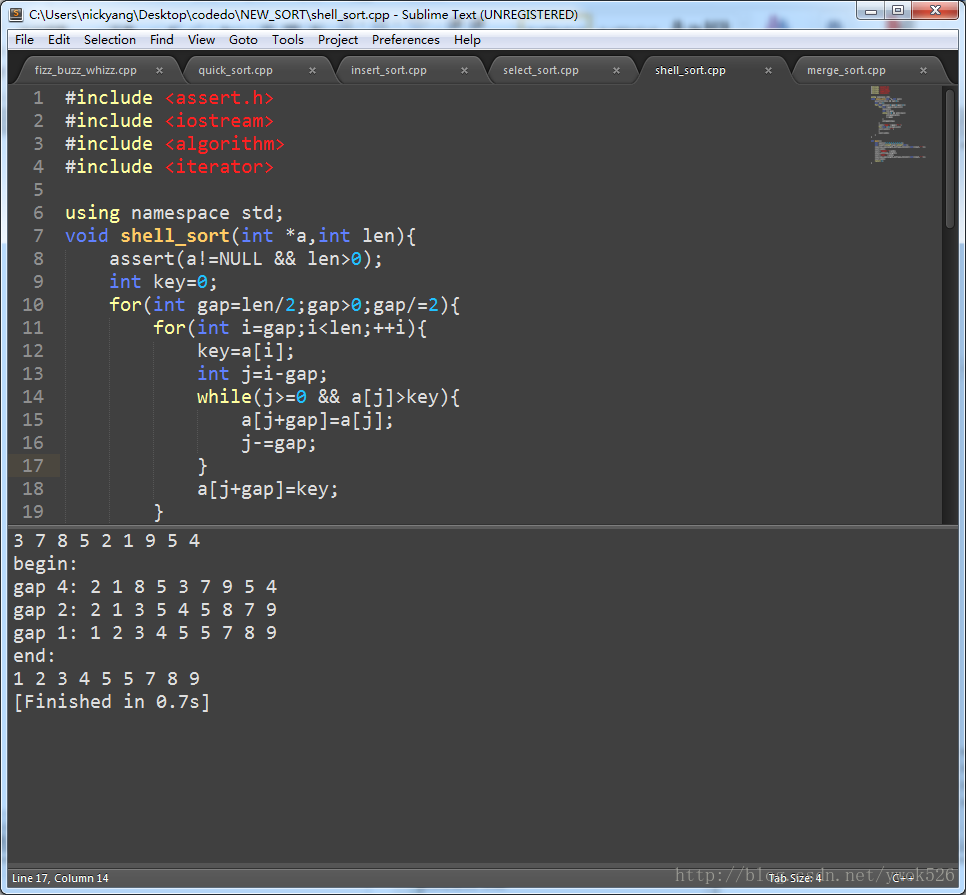This screenshot has width=966, height=895.
Task: Click the code minimap preview
Action: pyautogui.click(x=897, y=124)
